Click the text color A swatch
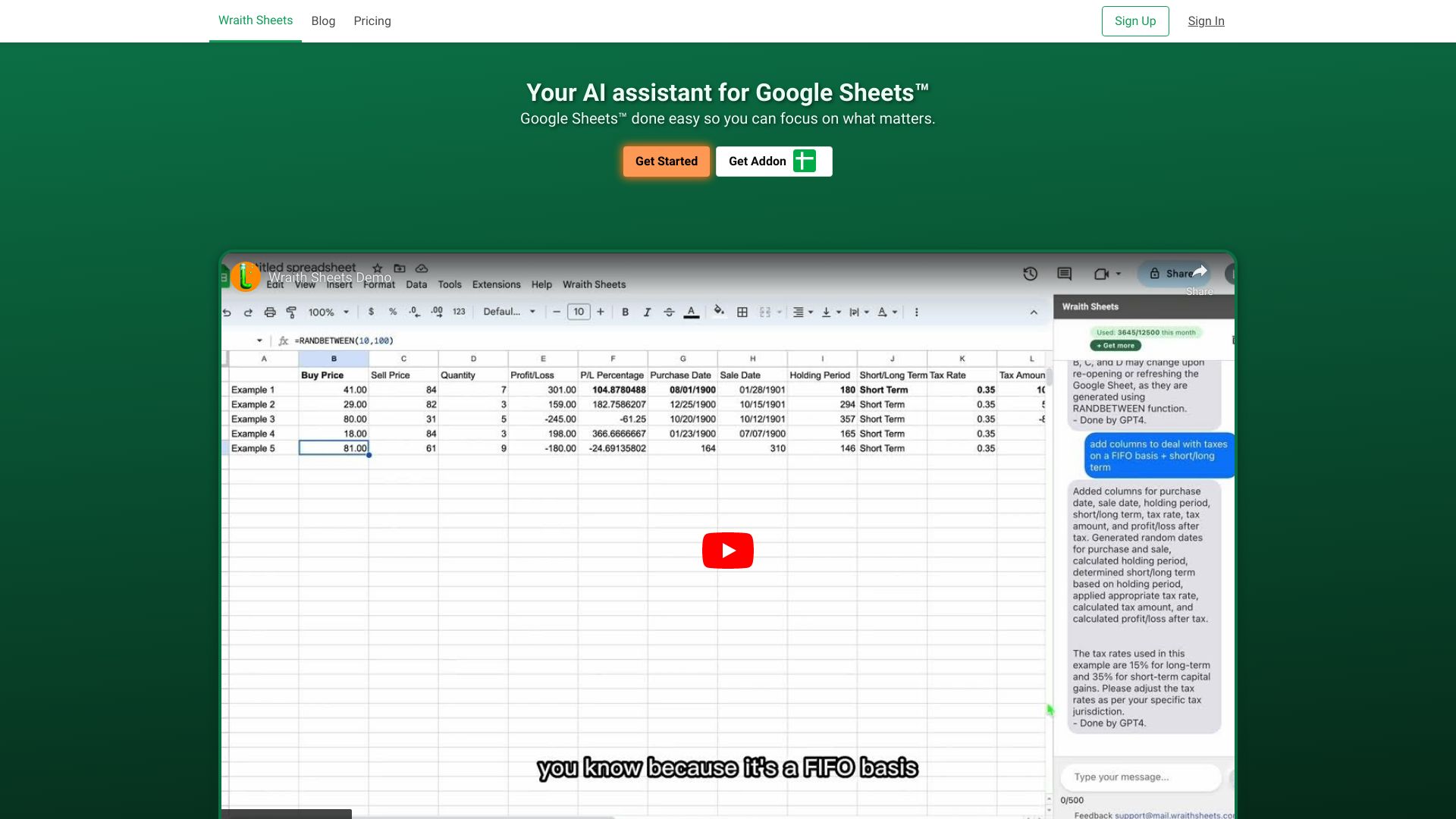Image resolution: width=1456 pixels, height=819 pixels. [691, 312]
